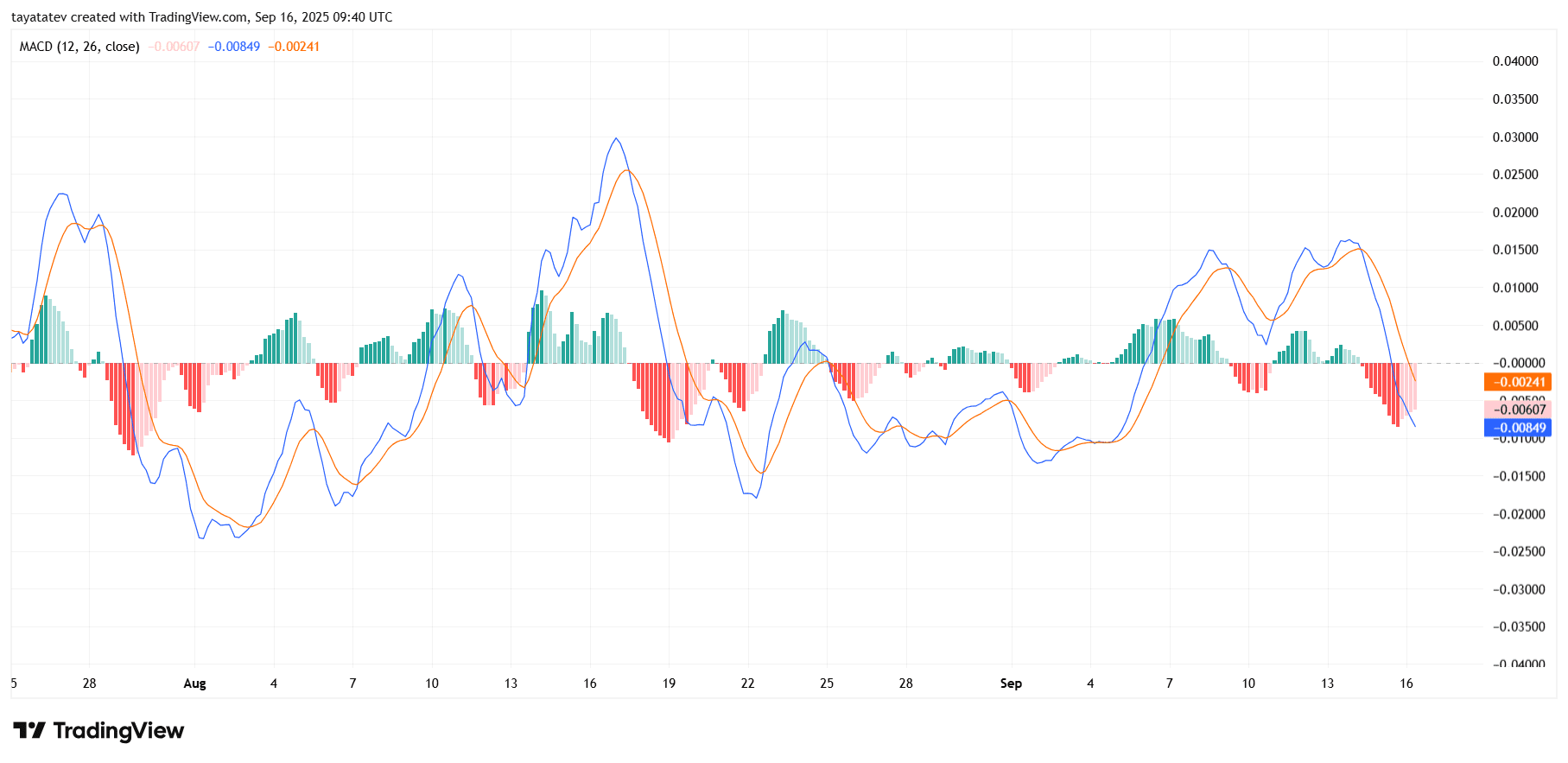Click the -0.00000 zero line axis label
The image size is (1568, 763).
click(1518, 363)
